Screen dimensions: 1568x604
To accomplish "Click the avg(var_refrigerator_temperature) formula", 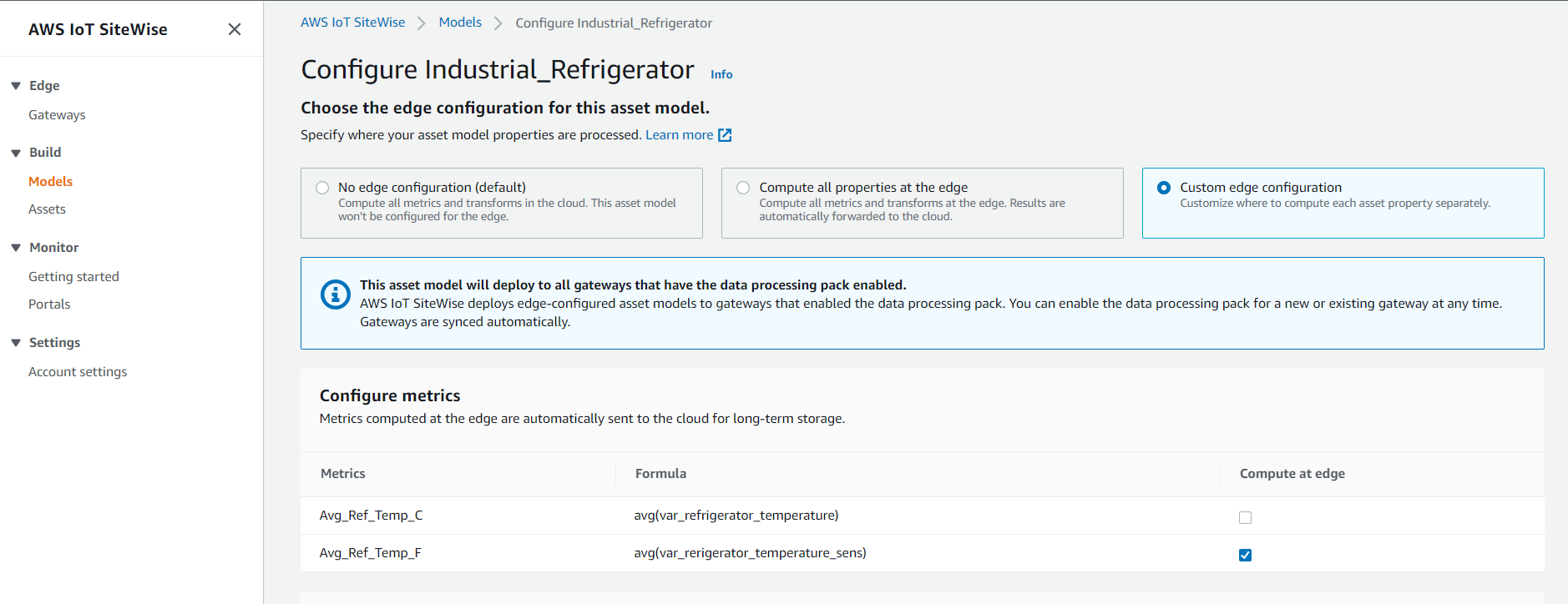I will (x=736, y=516).
